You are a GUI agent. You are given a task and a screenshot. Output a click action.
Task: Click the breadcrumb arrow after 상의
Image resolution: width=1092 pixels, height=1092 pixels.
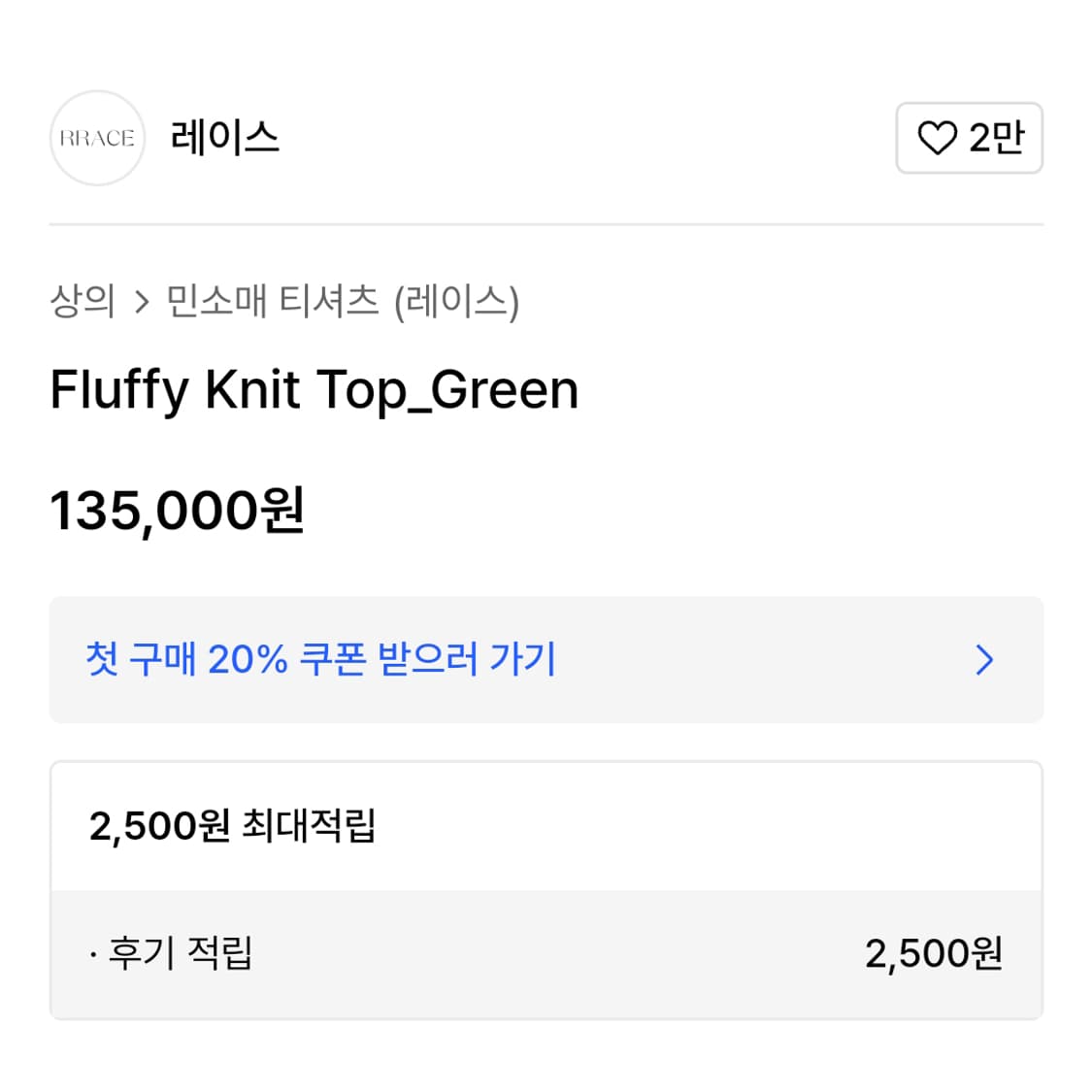[142, 302]
